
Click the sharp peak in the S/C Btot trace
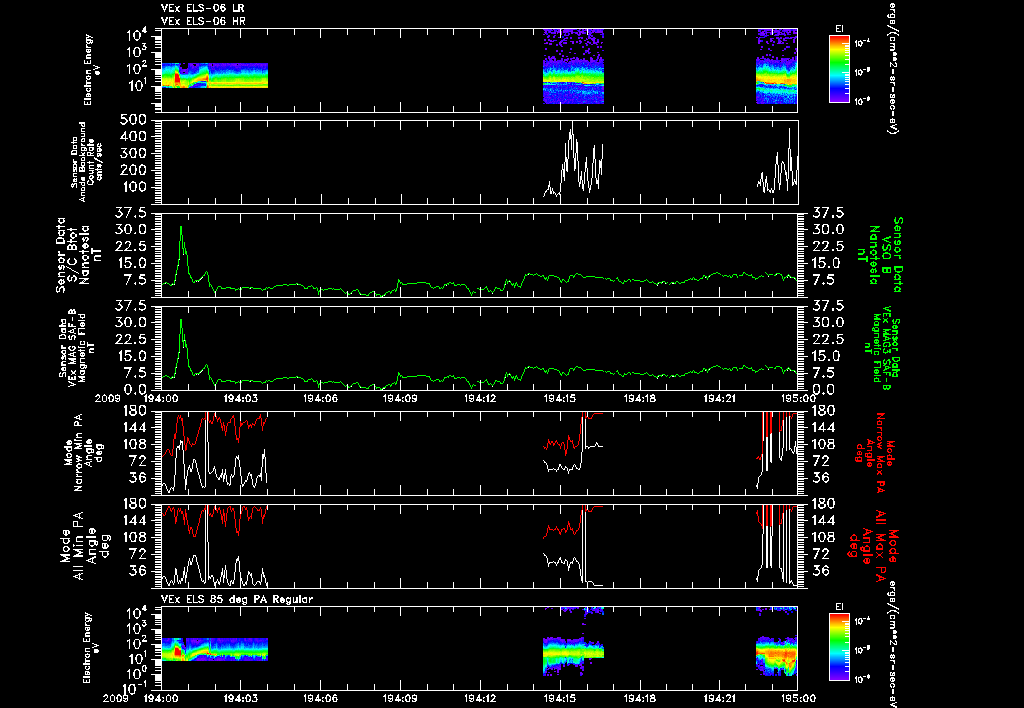[181, 228]
